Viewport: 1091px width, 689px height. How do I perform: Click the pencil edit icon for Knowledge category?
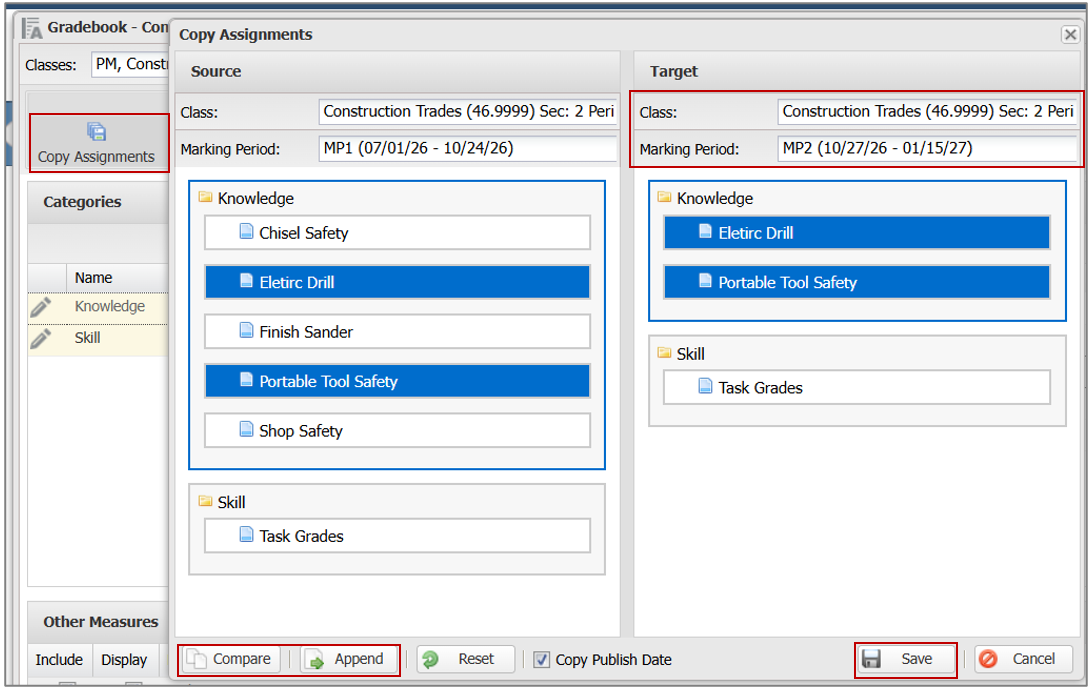pyautogui.click(x=40, y=307)
